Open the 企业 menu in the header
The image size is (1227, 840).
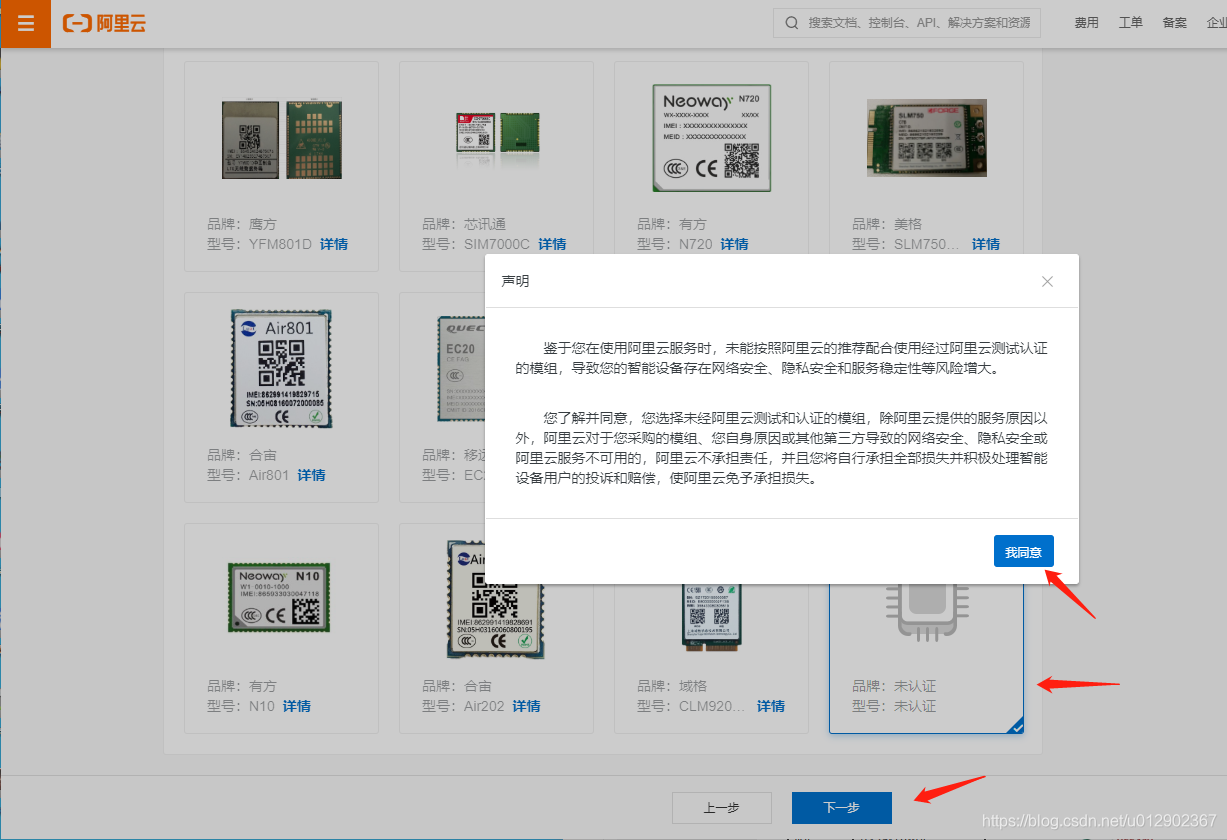point(1216,23)
